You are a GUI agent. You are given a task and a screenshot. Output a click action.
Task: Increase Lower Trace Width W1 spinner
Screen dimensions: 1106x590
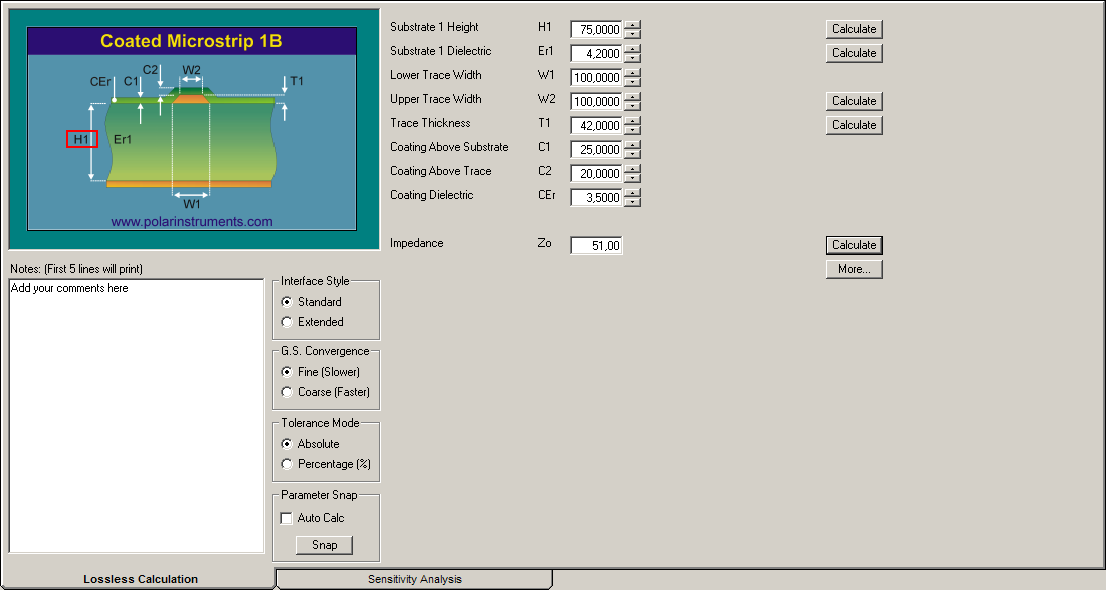tap(633, 73)
